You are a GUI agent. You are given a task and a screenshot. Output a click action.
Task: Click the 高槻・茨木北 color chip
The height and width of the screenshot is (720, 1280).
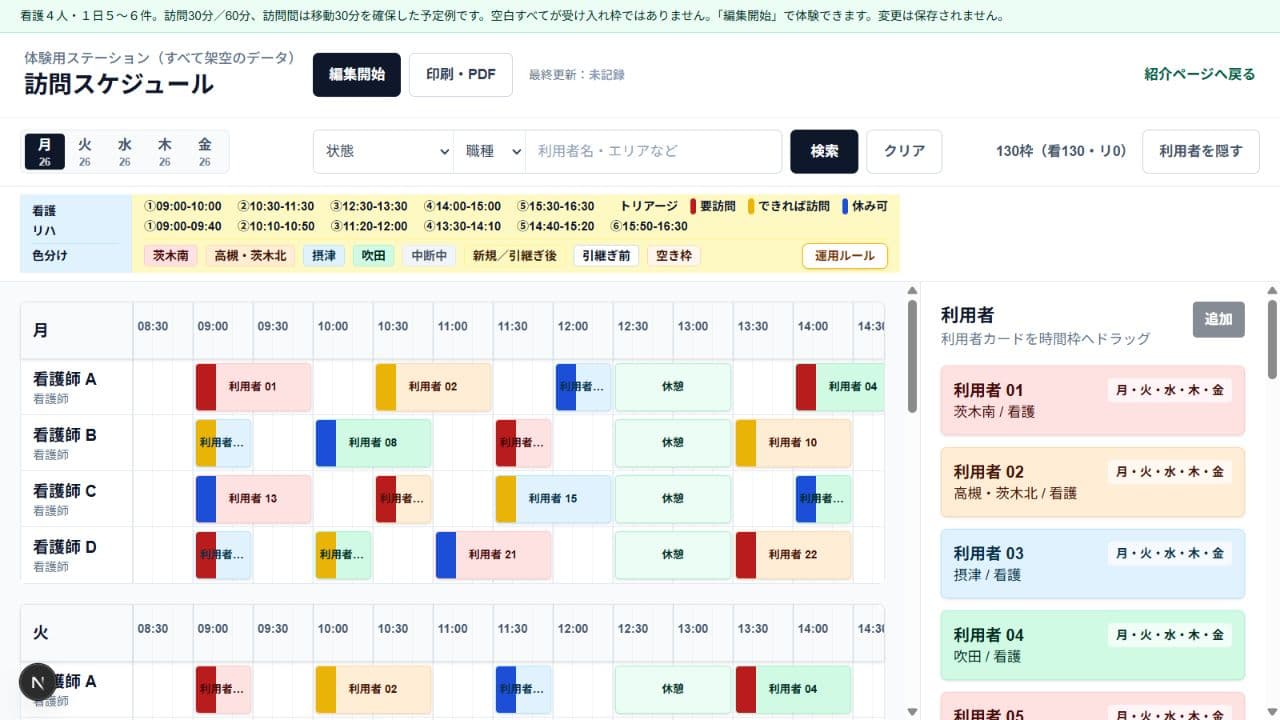pyautogui.click(x=250, y=256)
